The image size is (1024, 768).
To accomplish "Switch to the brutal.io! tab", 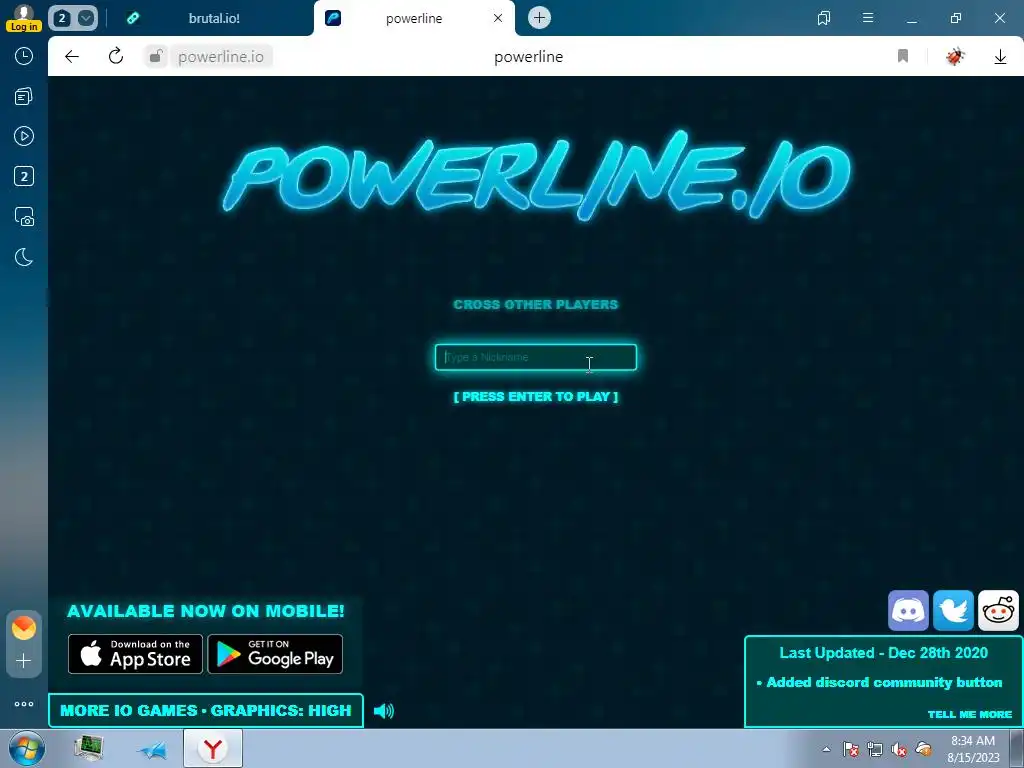I will point(214,18).
